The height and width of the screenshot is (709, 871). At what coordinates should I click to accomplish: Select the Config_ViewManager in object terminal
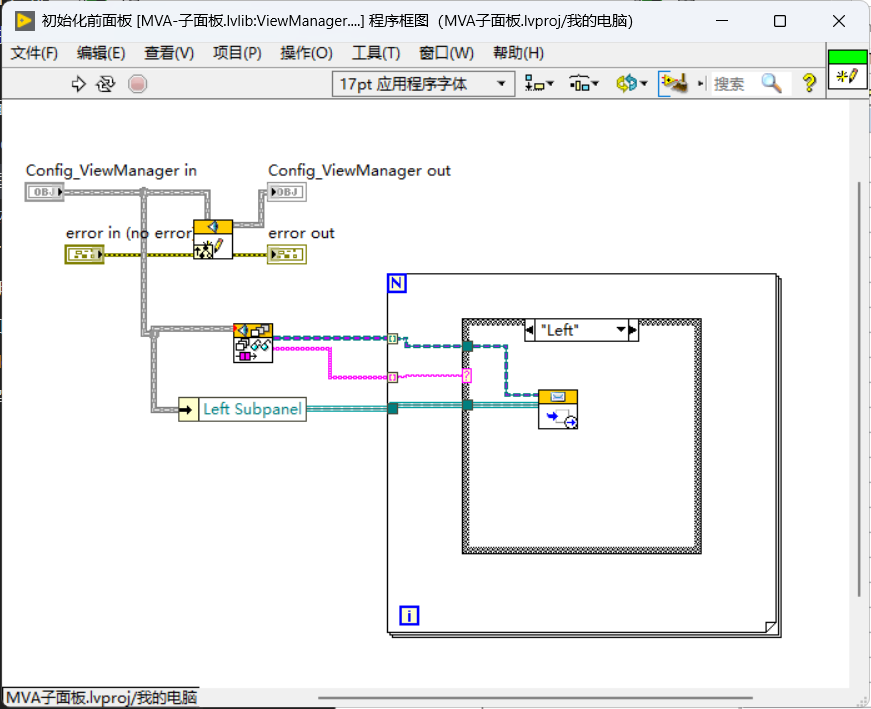click(44, 192)
